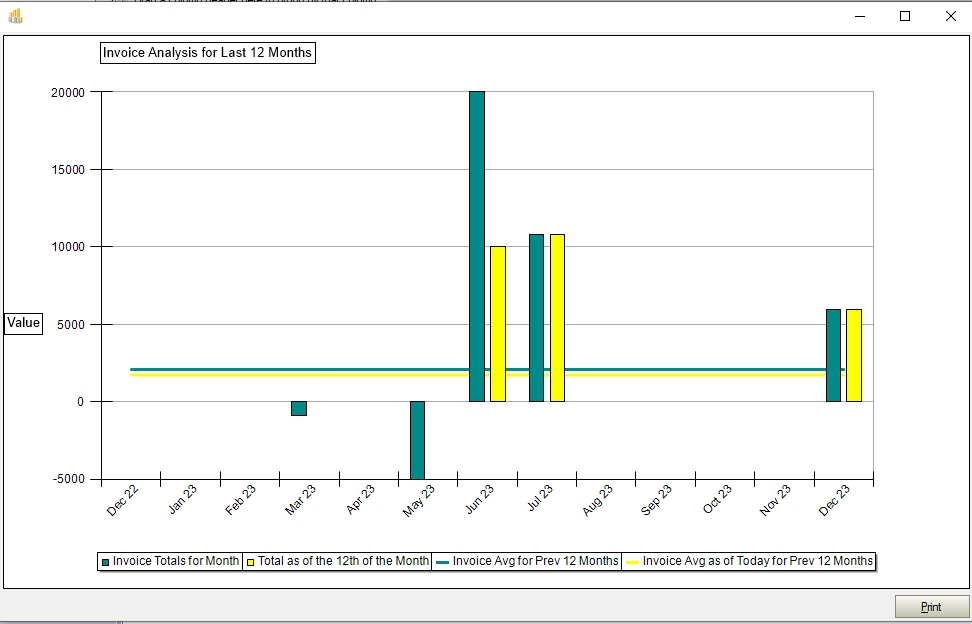Select the teal Jul 23 invoice bar
972x624 pixels.
(x=536, y=317)
